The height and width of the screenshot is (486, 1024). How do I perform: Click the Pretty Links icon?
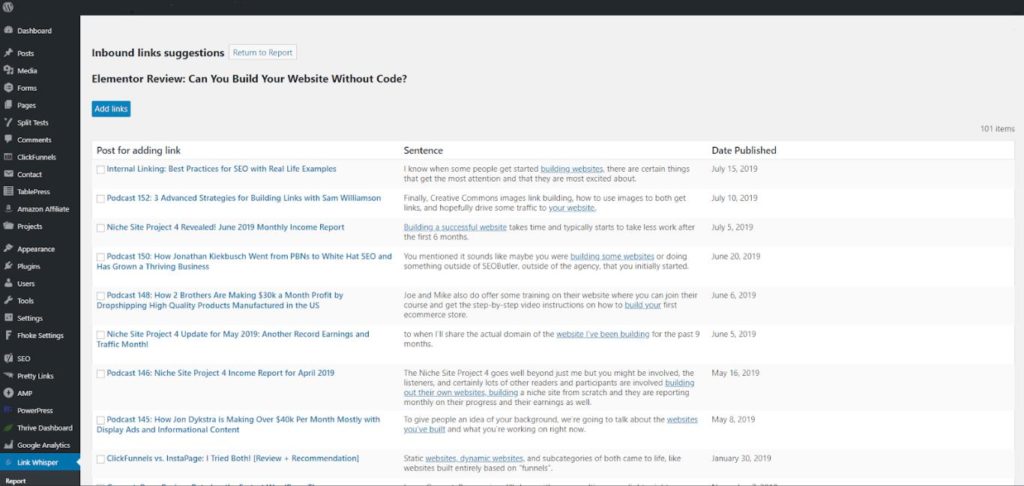(8, 376)
